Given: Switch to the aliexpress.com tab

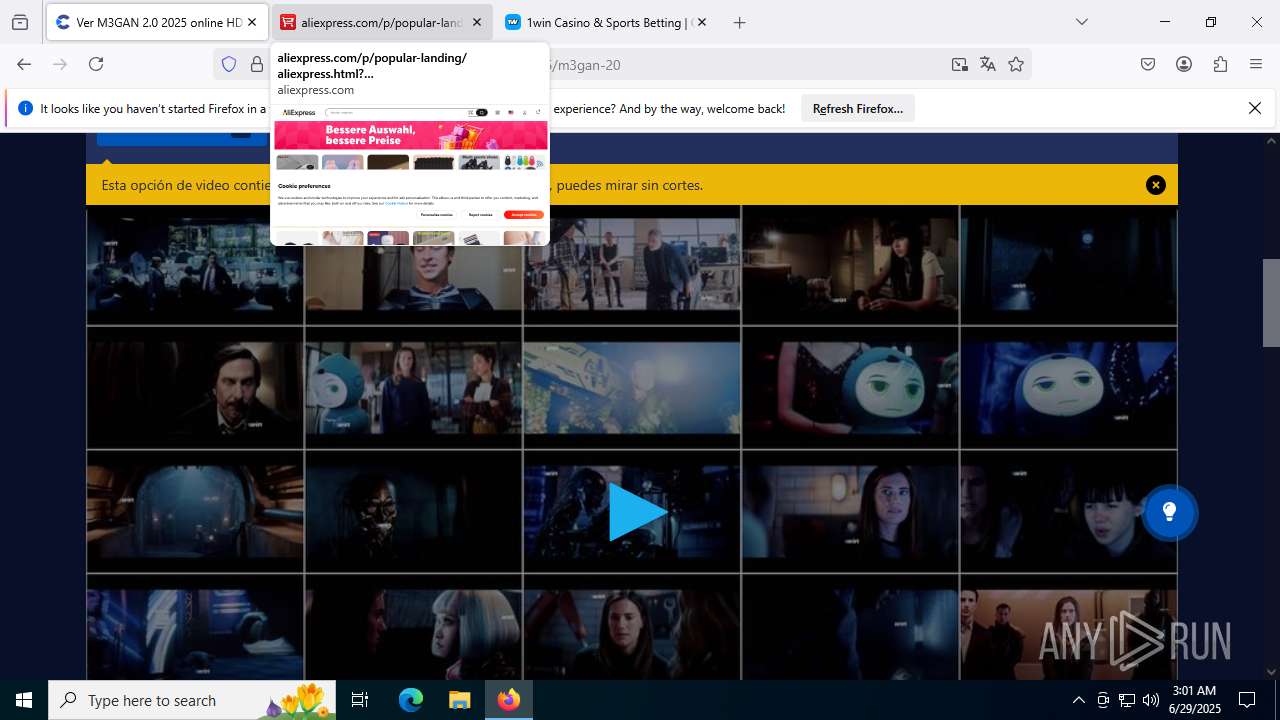Looking at the screenshot, I should (381, 22).
